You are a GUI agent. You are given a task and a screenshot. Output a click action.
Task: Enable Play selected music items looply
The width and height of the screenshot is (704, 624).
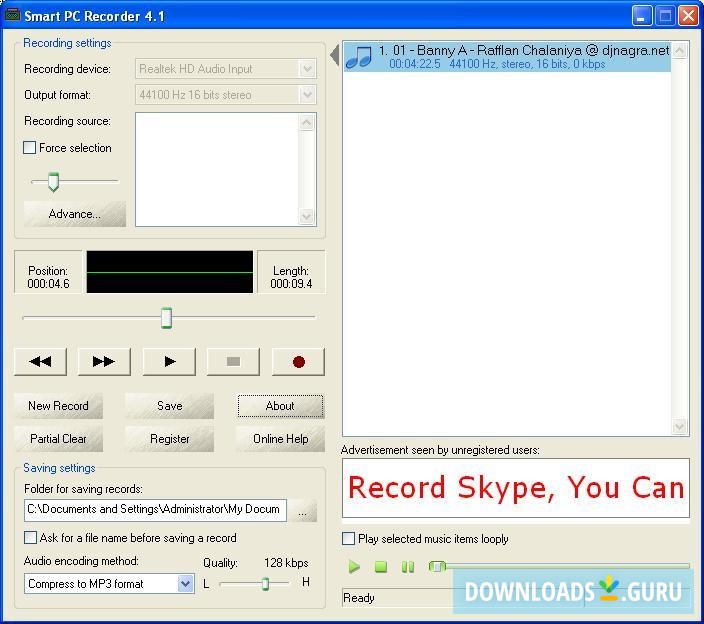point(348,539)
